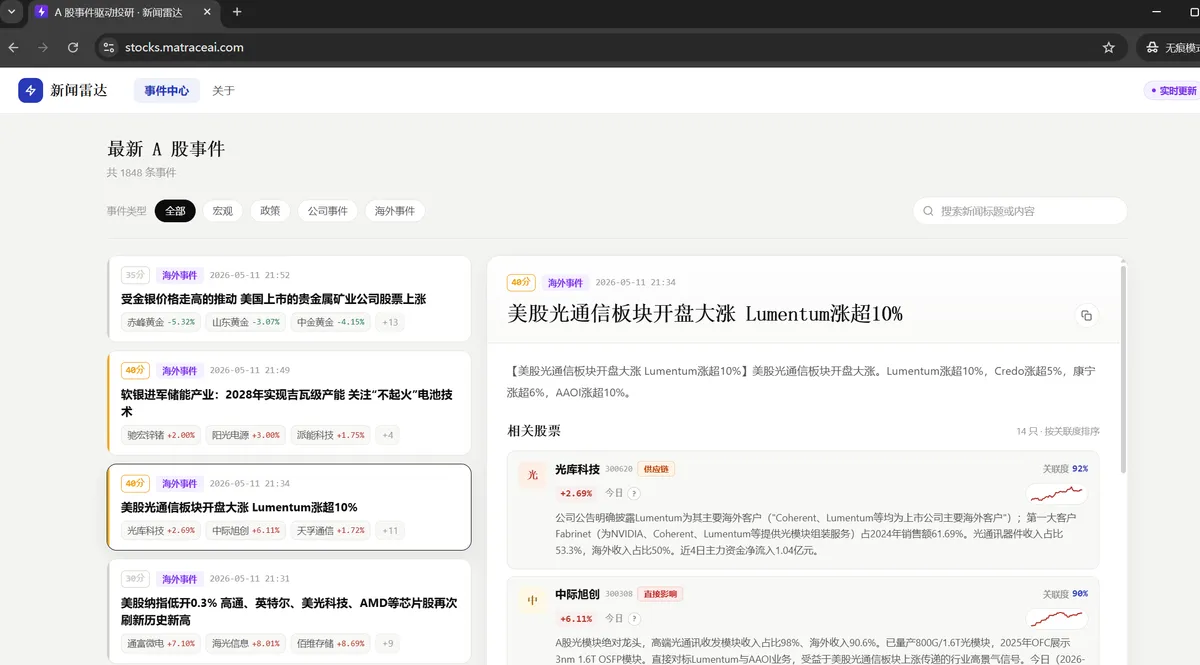Click the 佰维存储 +8.69% stock chip
The image size is (1200, 665).
tap(330, 643)
